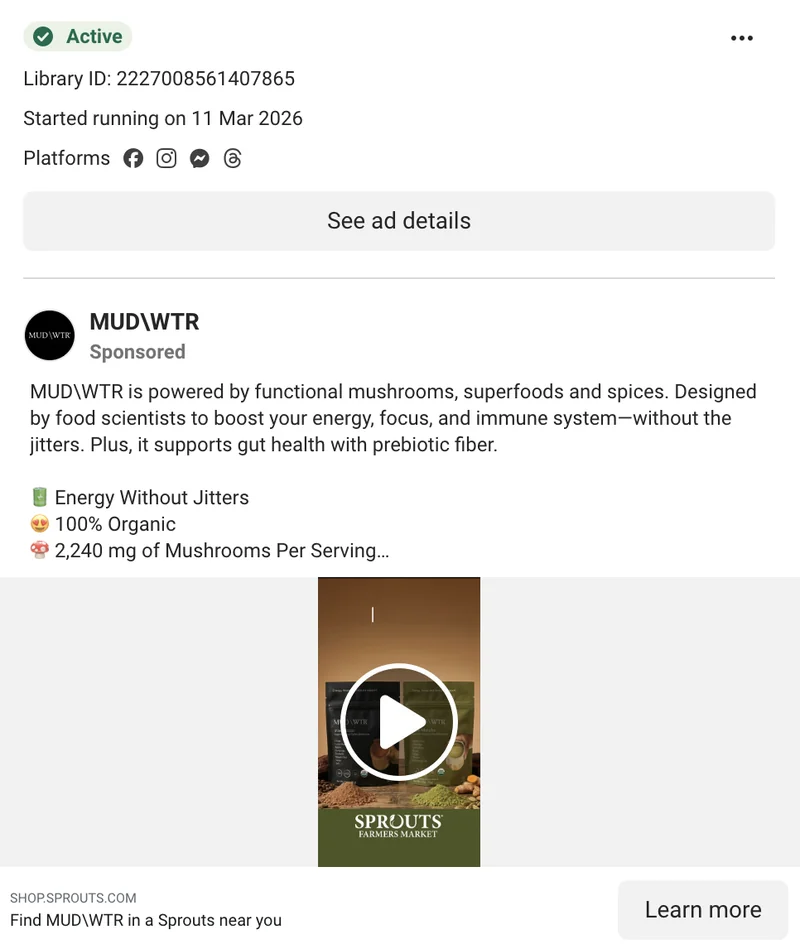Image resolution: width=800 pixels, height=944 pixels.
Task: Click the Active status badge
Action: (x=78, y=36)
